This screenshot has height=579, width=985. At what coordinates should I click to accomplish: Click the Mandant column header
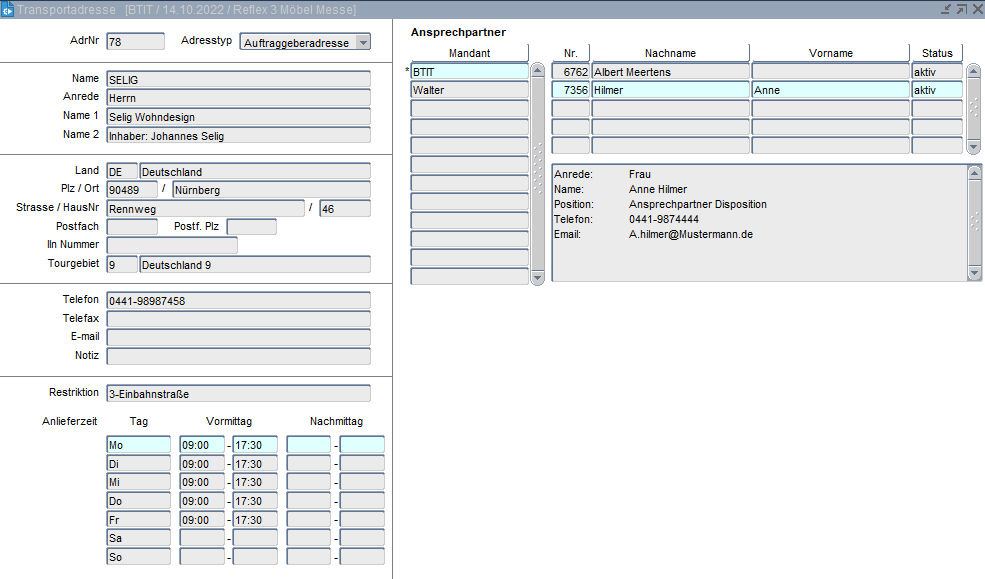point(469,53)
